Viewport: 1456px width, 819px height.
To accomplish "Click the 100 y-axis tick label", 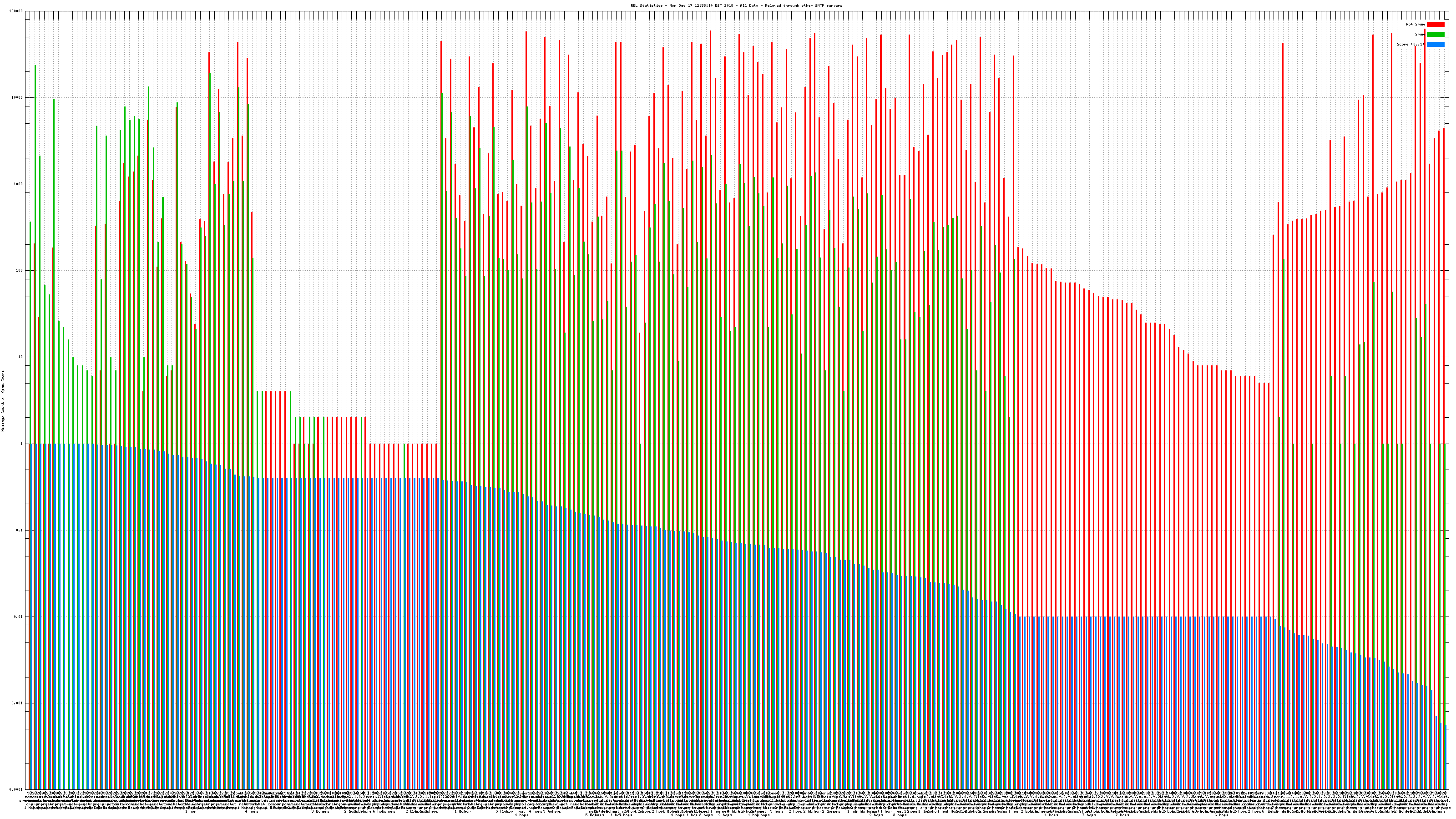I will point(20,271).
